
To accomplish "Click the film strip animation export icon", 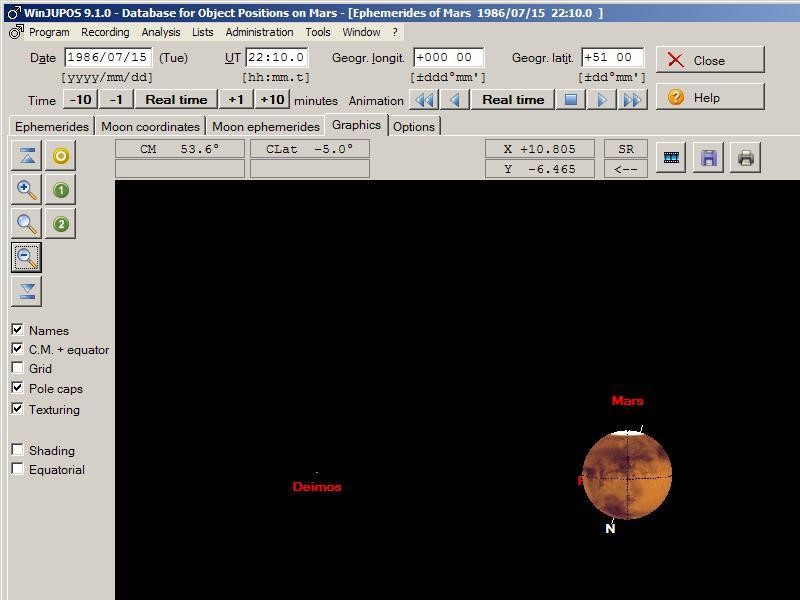I will 671,158.
